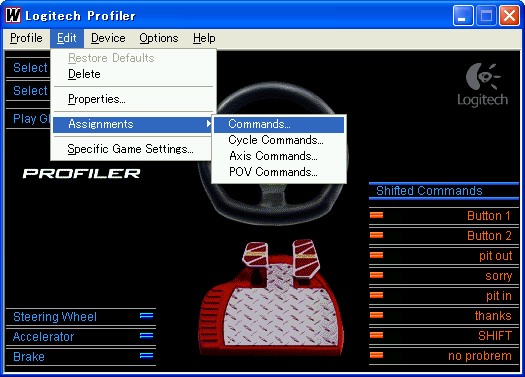The image size is (525, 377).
Task: Click the Logitech Profiler title bar icon
Action: pos(13,15)
